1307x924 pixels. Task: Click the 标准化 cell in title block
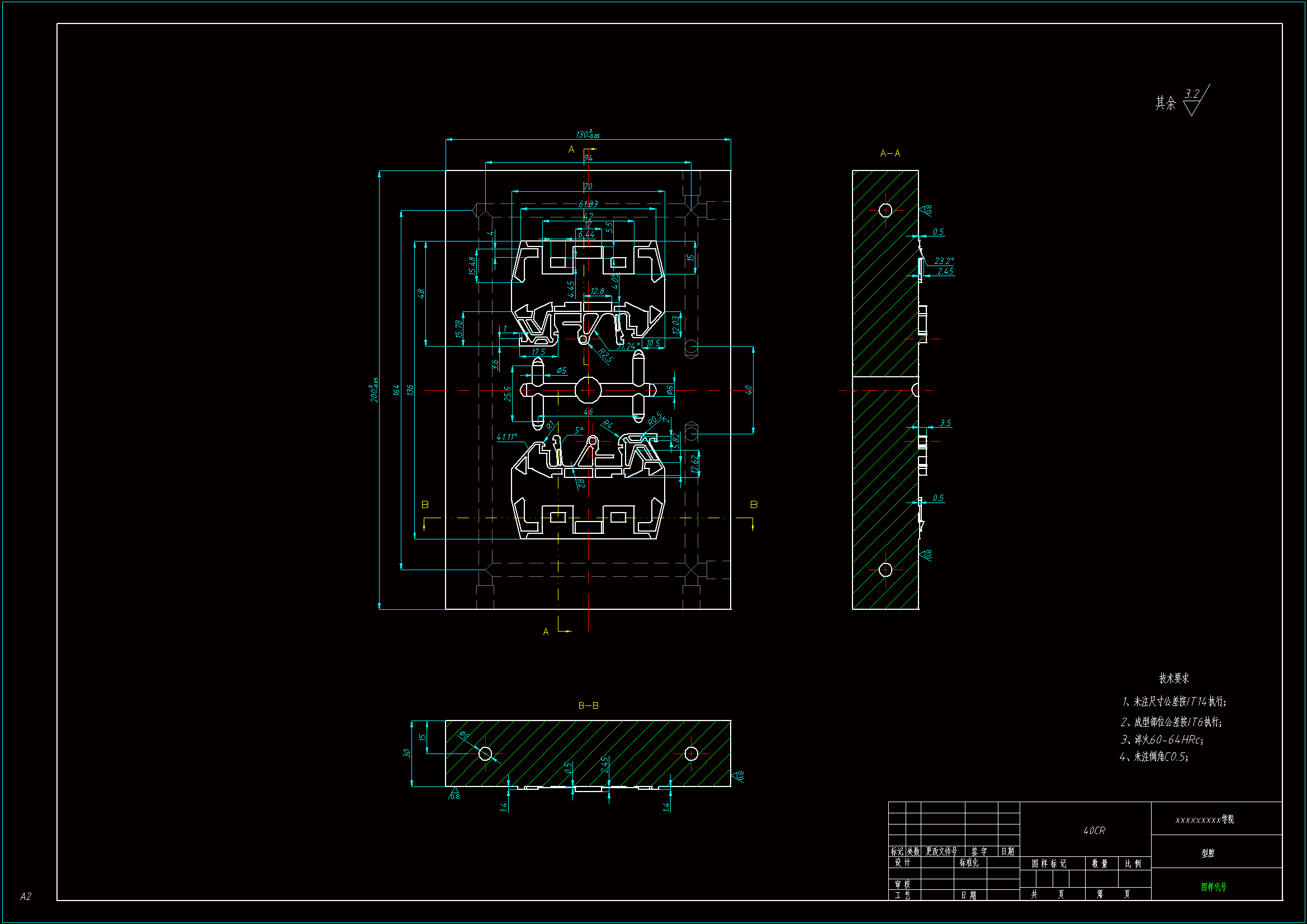pyautogui.click(x=969, y=863)
